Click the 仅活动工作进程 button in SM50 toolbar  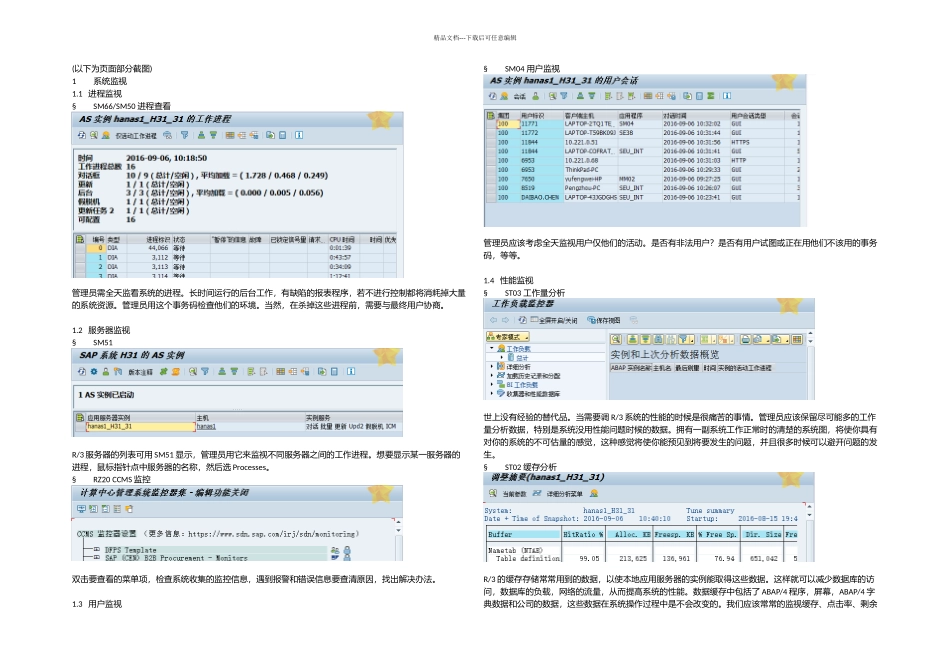pyautogui.click(x=136, y=136)
